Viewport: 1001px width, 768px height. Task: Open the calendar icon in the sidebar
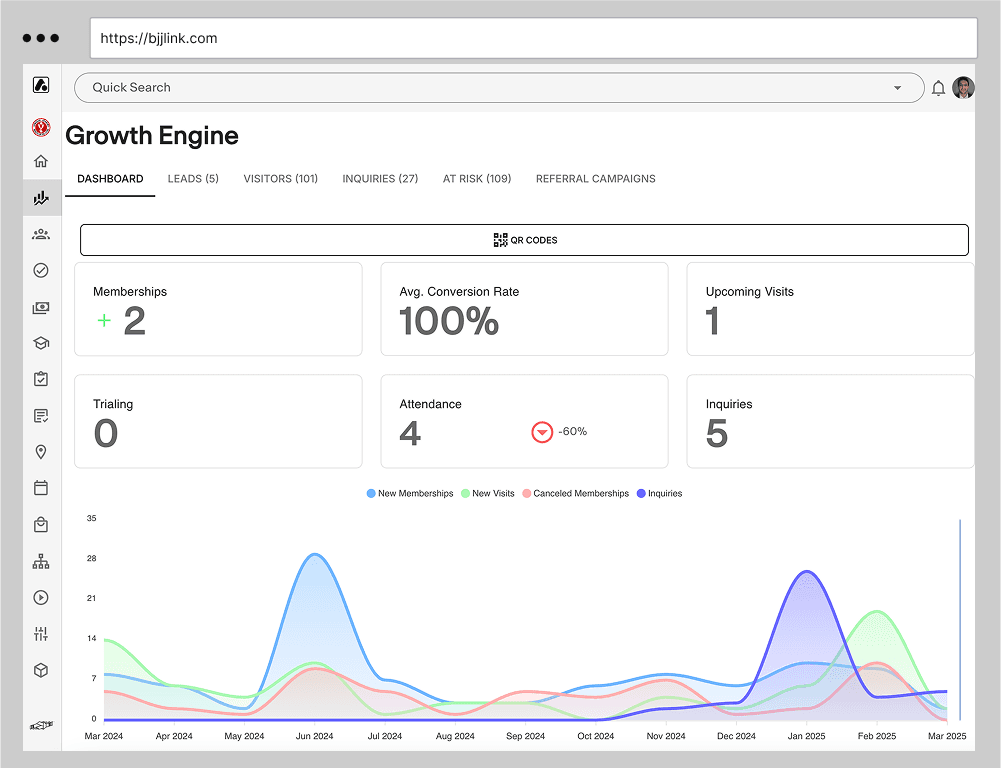click(41, 488)
